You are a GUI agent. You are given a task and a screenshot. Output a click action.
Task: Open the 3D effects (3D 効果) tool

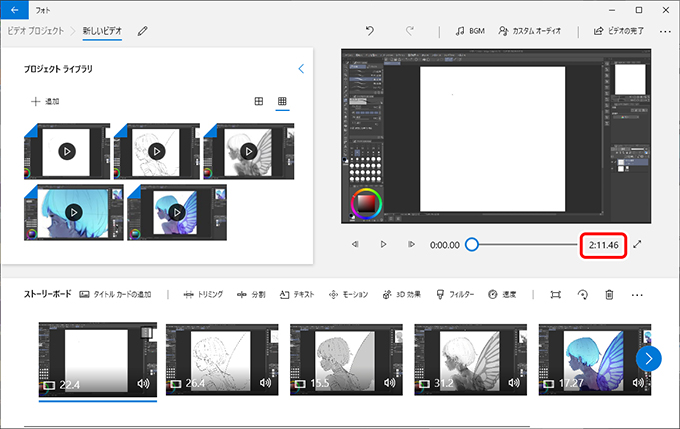tap(402, 295)
